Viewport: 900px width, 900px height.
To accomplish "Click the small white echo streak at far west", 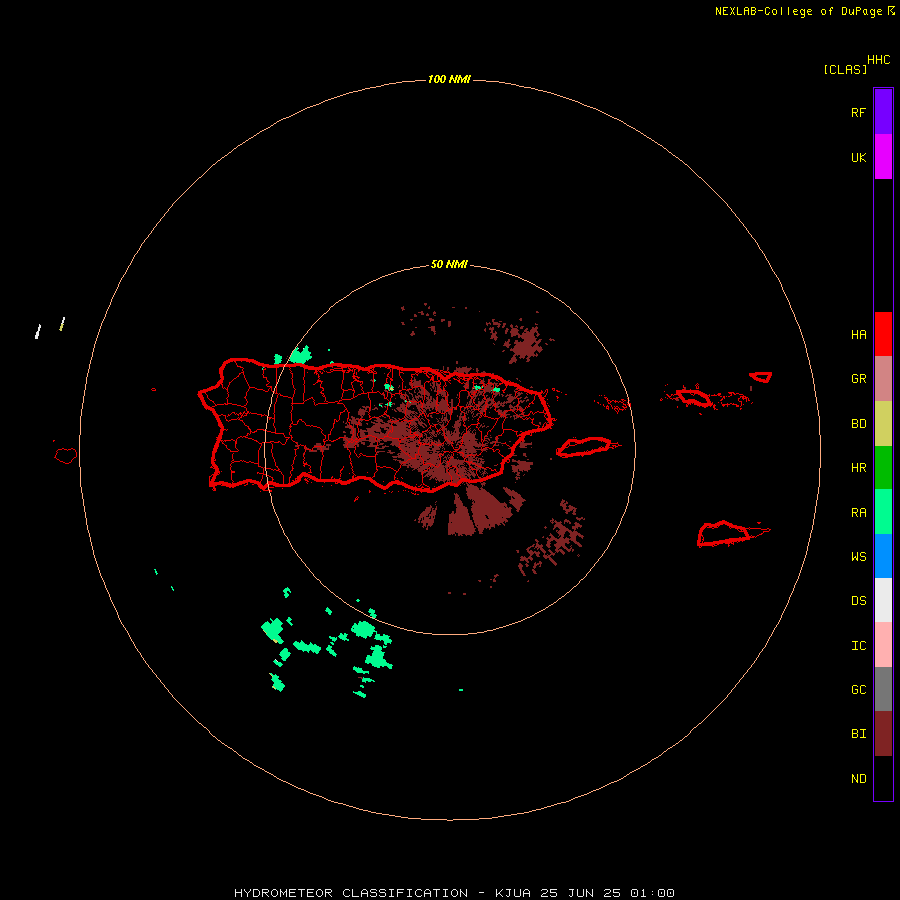I will tap(38, 332).
